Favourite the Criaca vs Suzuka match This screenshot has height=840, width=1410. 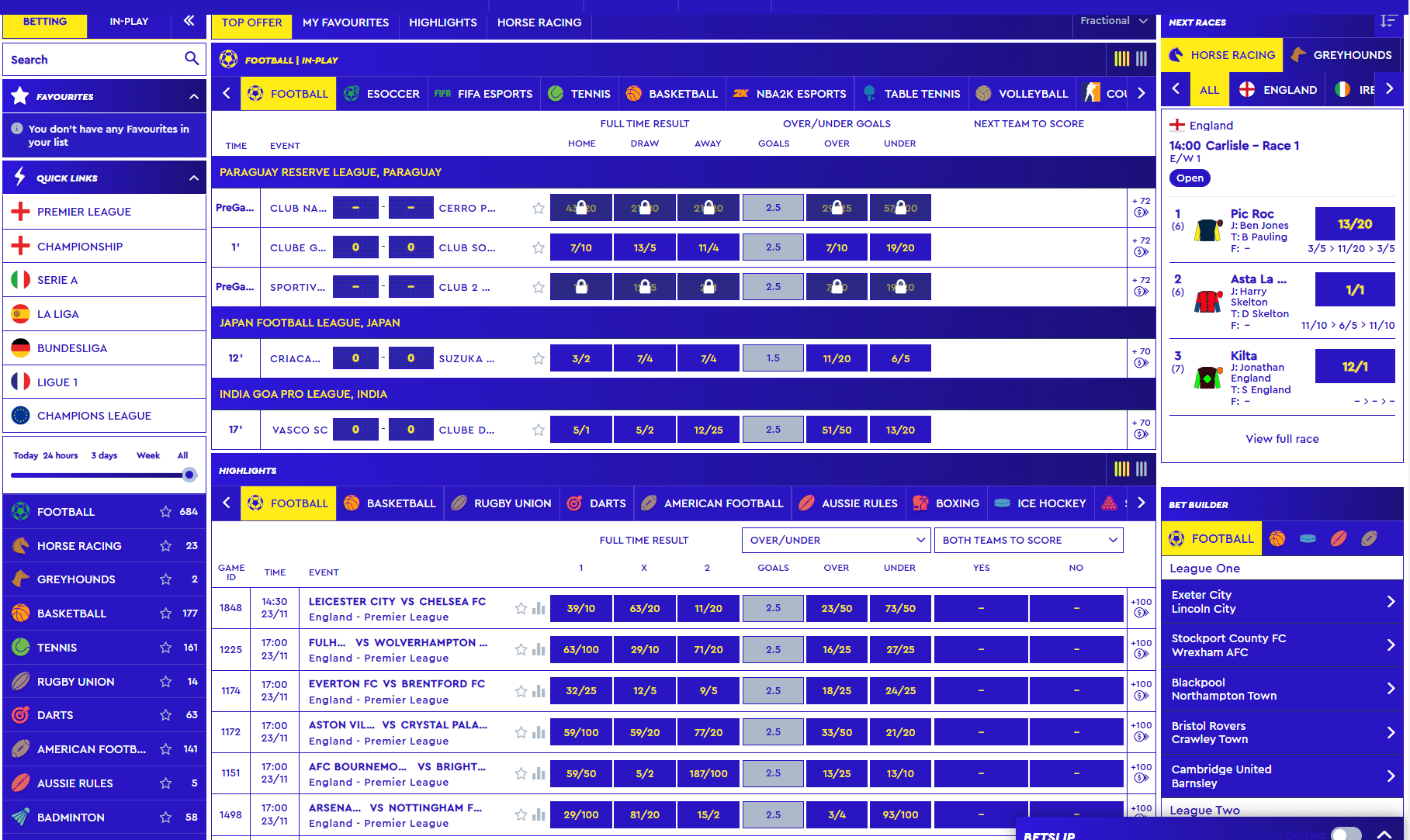[x=538, y=358]
